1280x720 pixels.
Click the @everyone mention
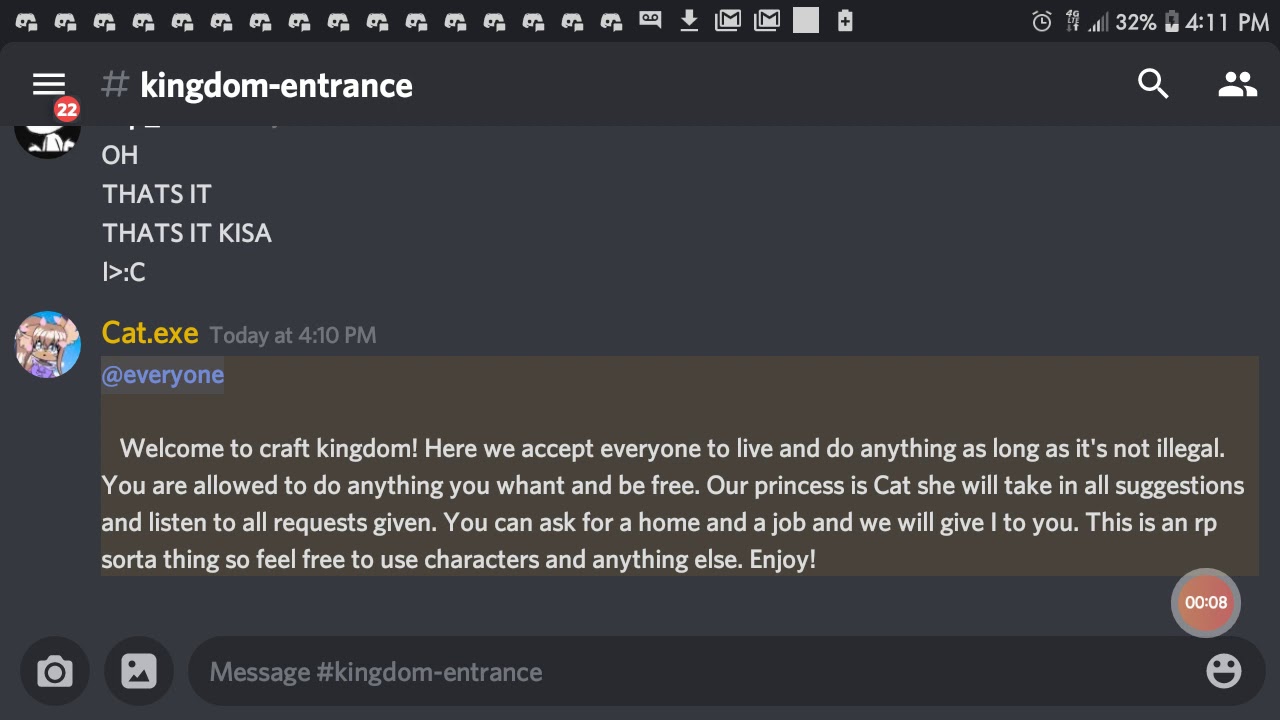(x=162, y=375)
